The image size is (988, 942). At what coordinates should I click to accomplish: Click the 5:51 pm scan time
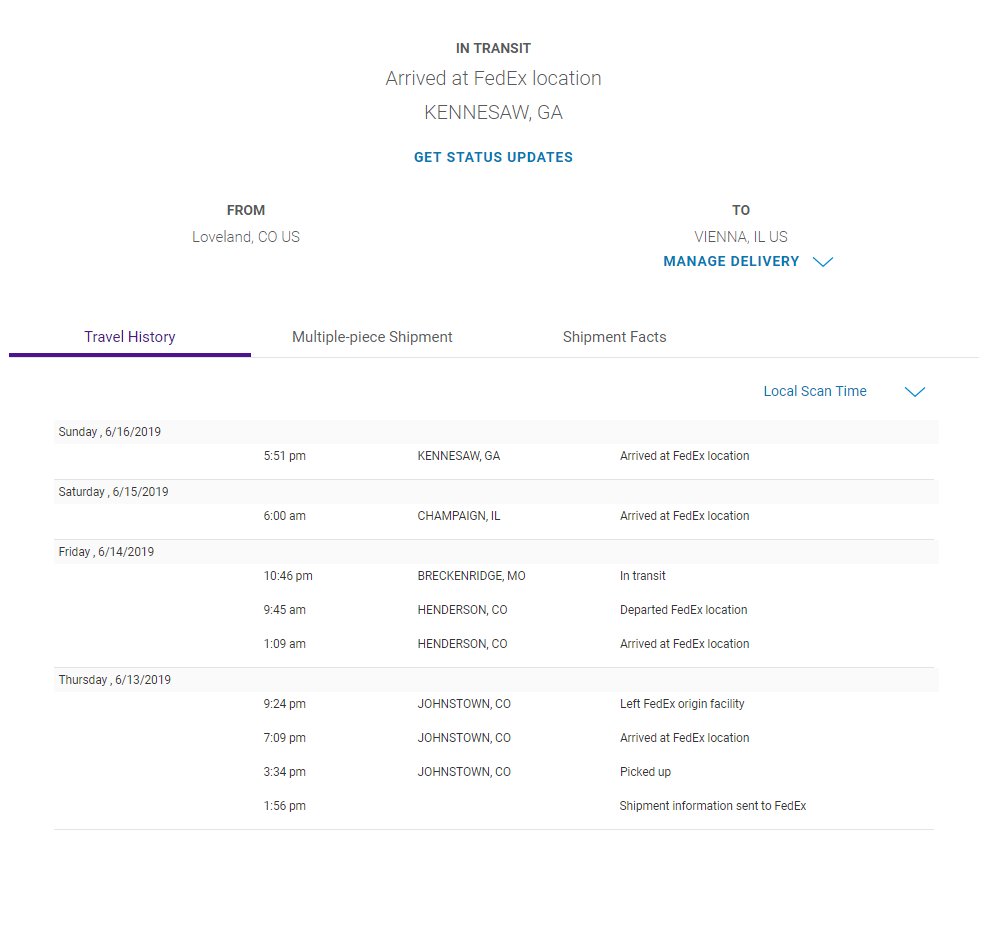(284, 456)
